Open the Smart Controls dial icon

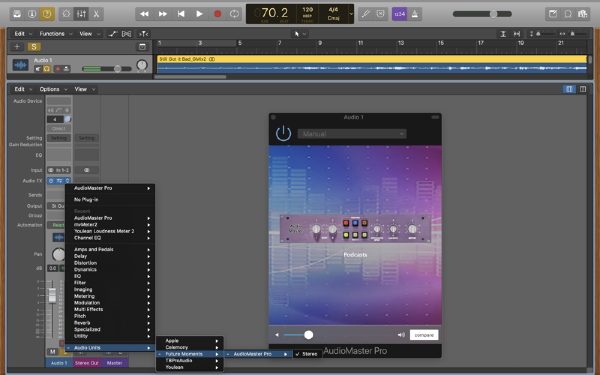click(x=66, y=14)
